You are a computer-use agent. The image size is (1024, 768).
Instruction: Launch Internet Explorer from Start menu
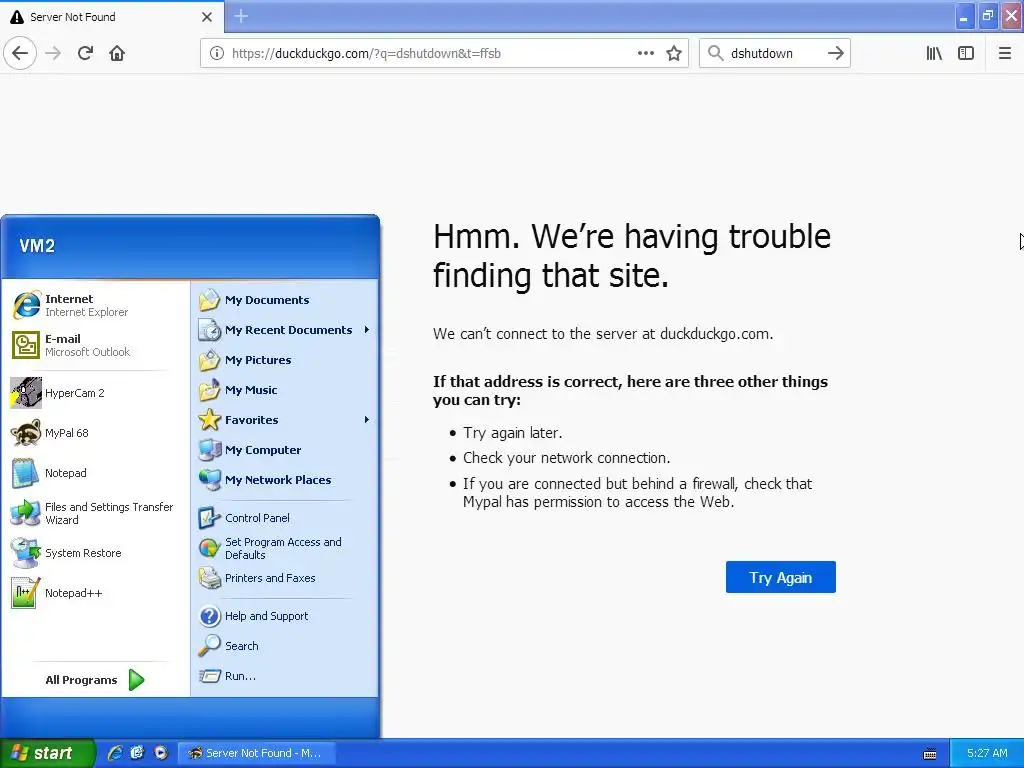(x=95, y=305)
